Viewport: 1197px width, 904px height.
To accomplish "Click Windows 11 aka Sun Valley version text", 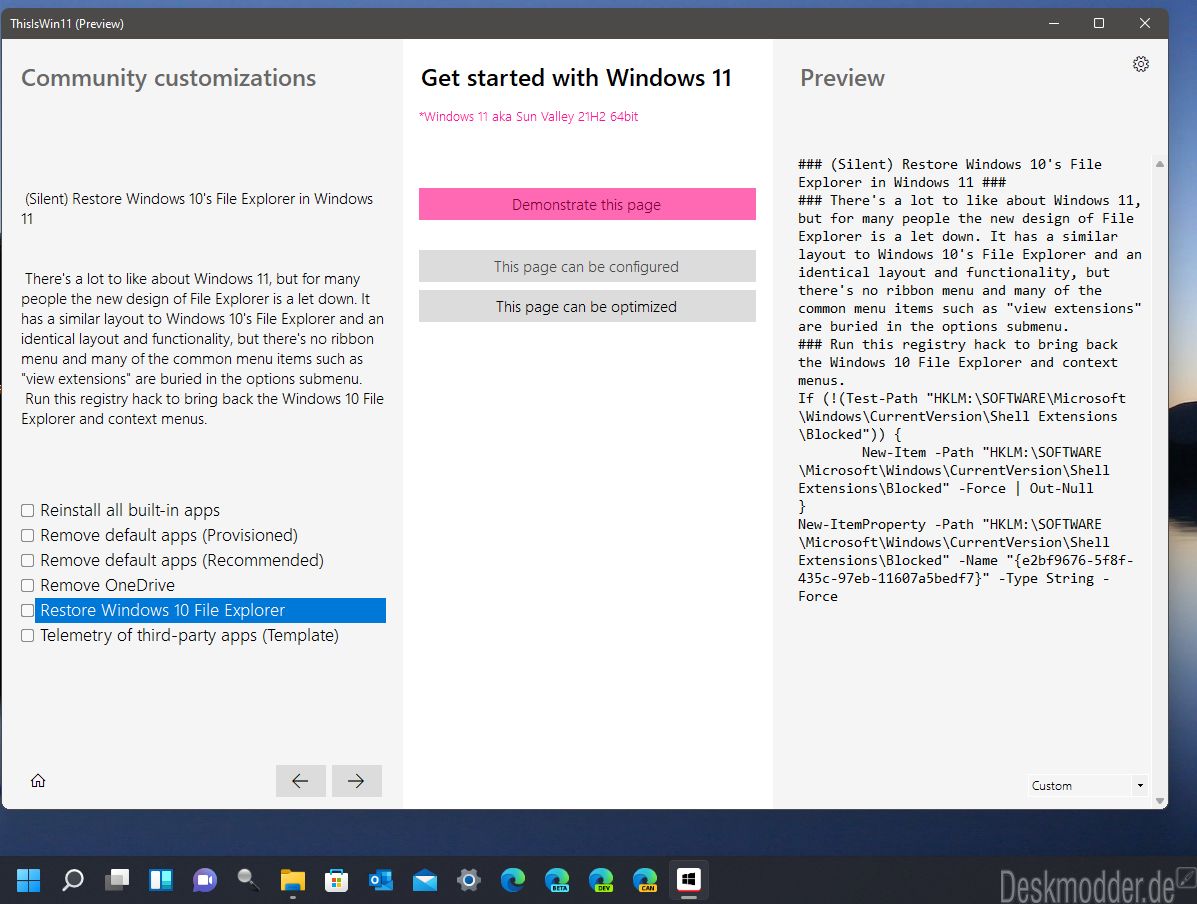I will click(528, 117).
